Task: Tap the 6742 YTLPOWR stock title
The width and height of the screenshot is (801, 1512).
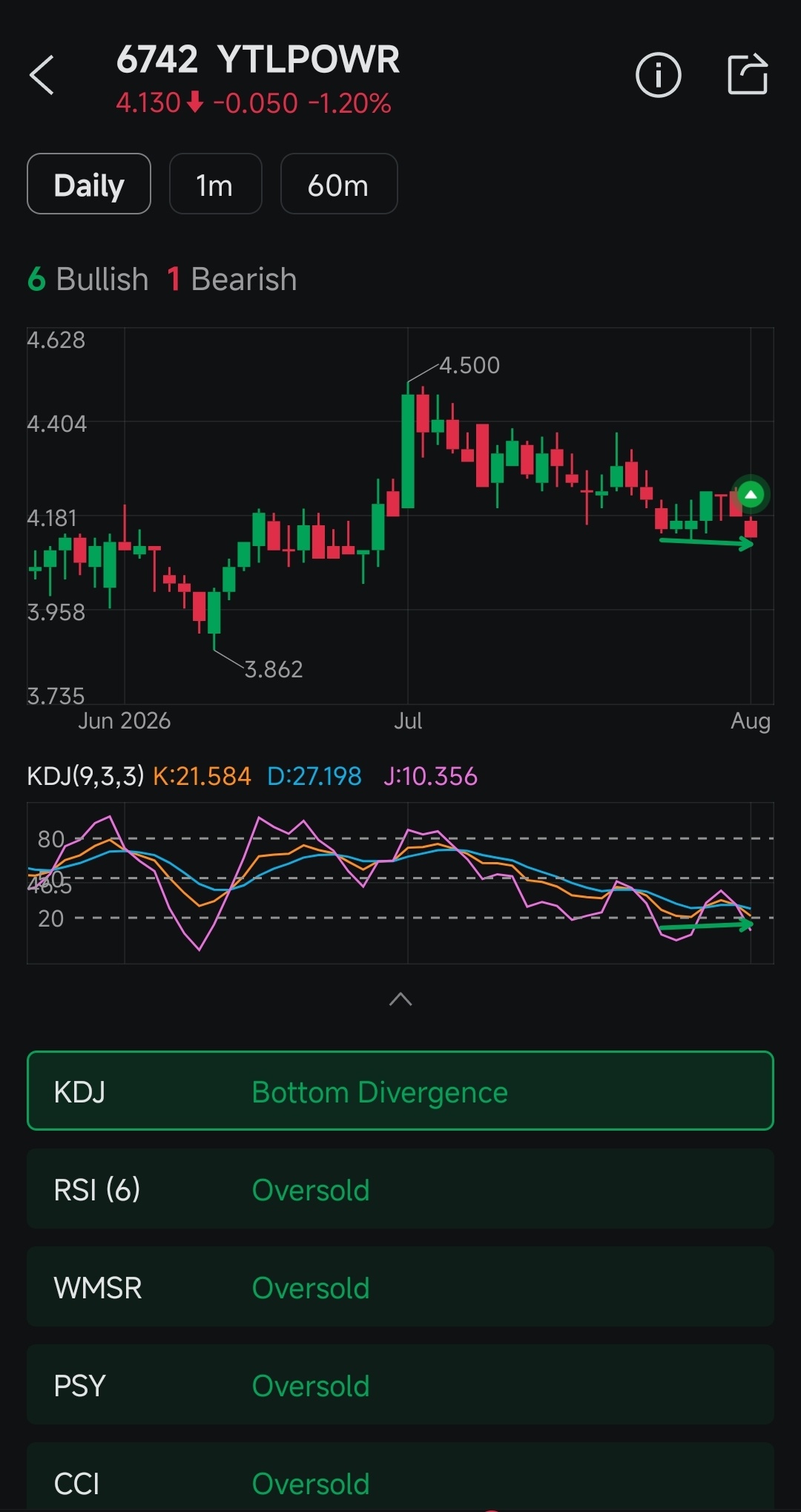Action: [x=258, y=59]
